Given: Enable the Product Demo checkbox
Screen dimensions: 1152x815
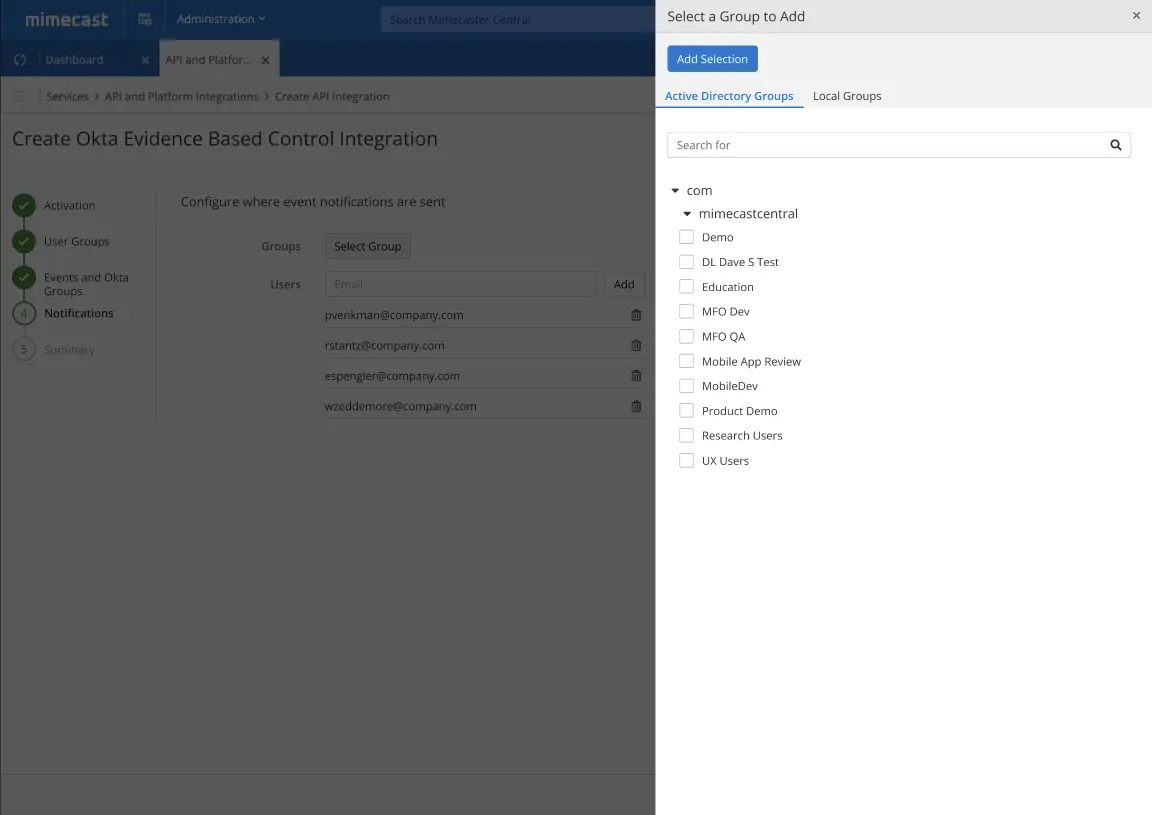Looking at the screenshot, I should [x=686, y=411].
